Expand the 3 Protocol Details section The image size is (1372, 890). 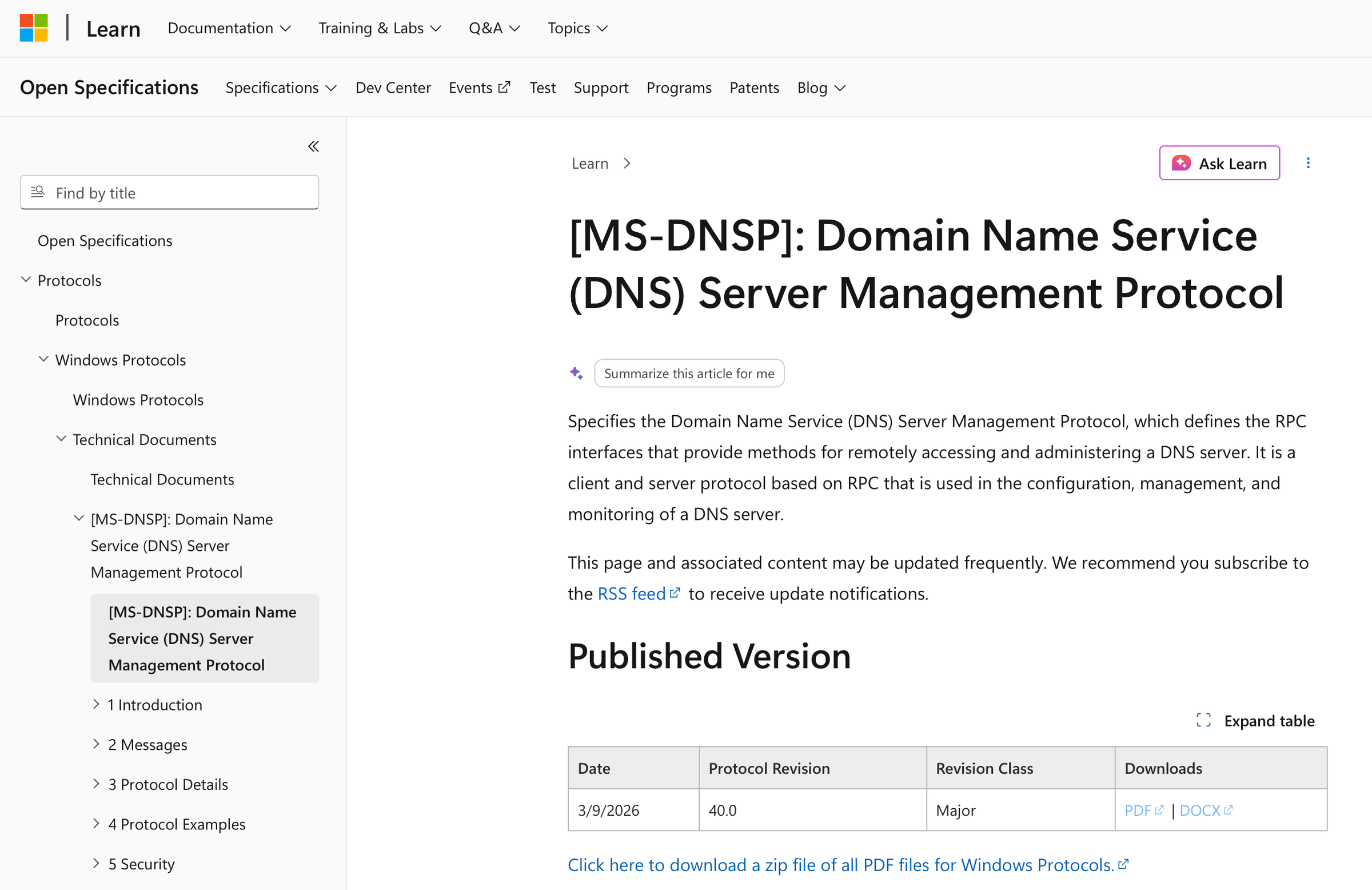pyautogui.click(x=96, y=784)
